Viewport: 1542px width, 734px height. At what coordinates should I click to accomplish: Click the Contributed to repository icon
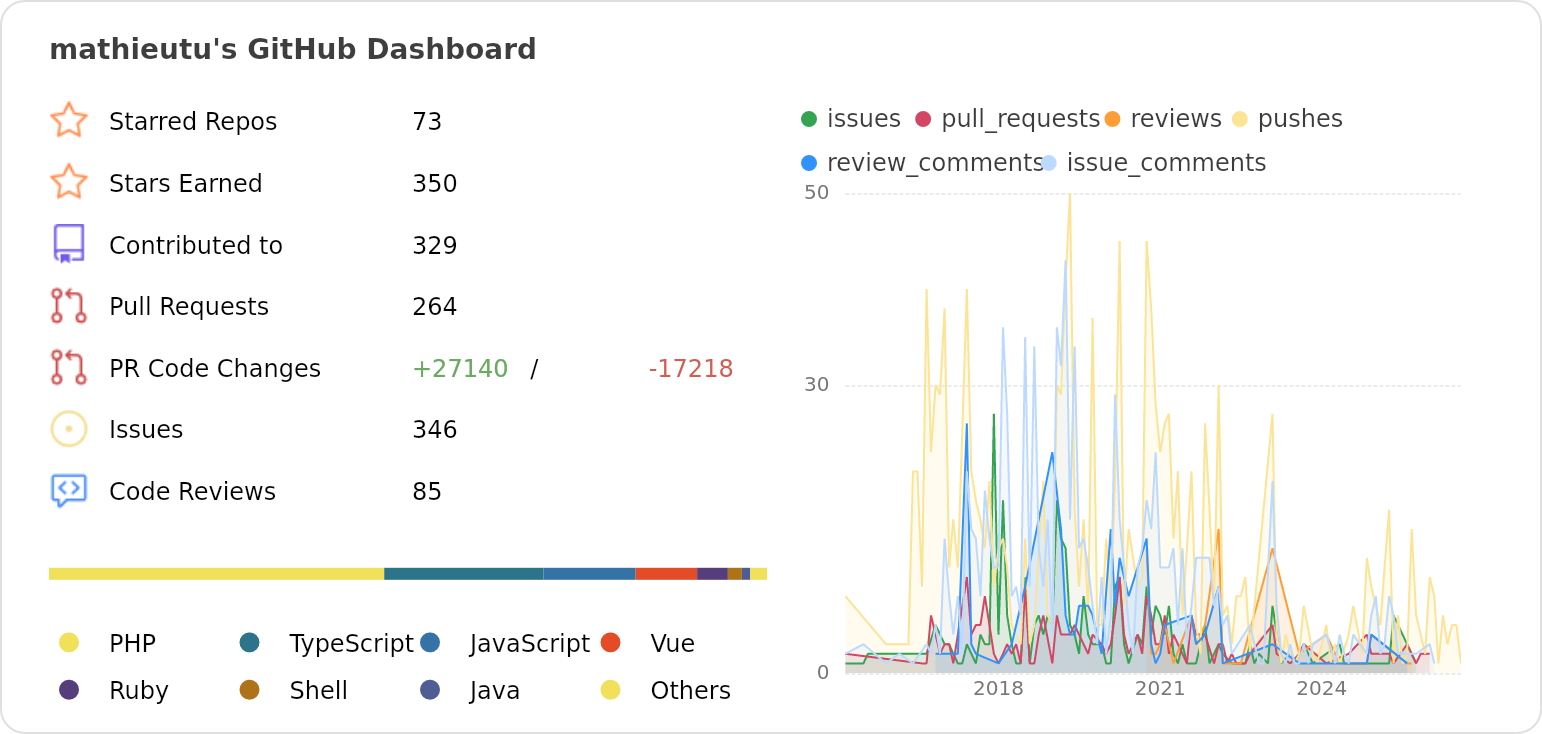point(68,245)
